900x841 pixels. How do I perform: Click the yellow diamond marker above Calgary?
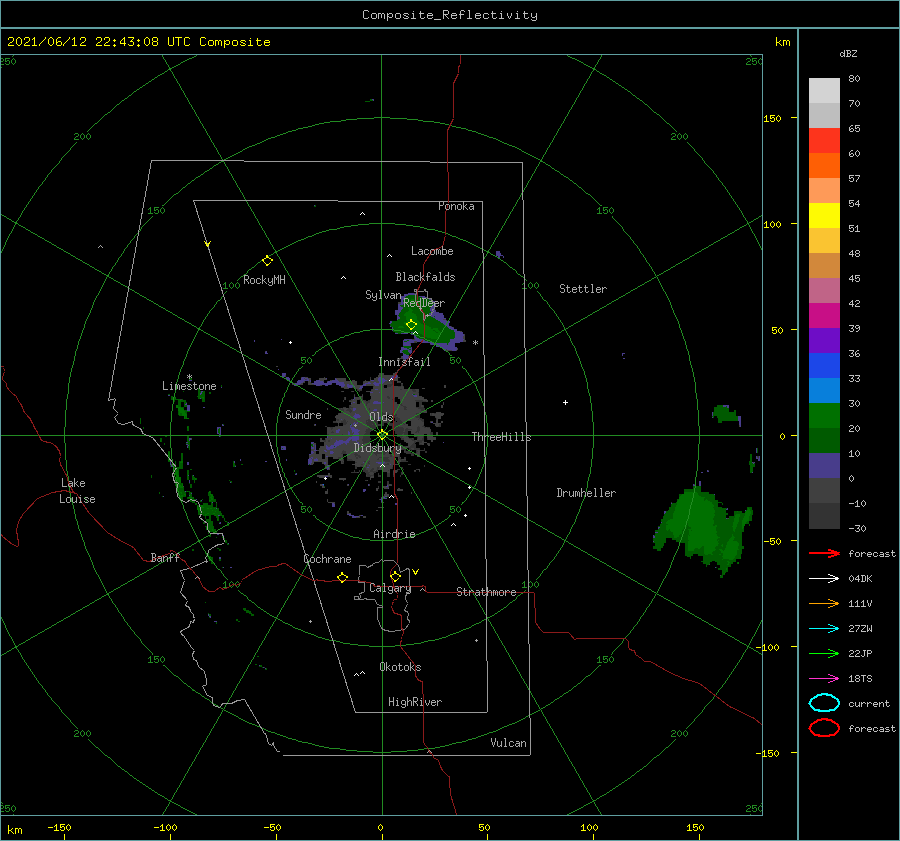point(395,576)
